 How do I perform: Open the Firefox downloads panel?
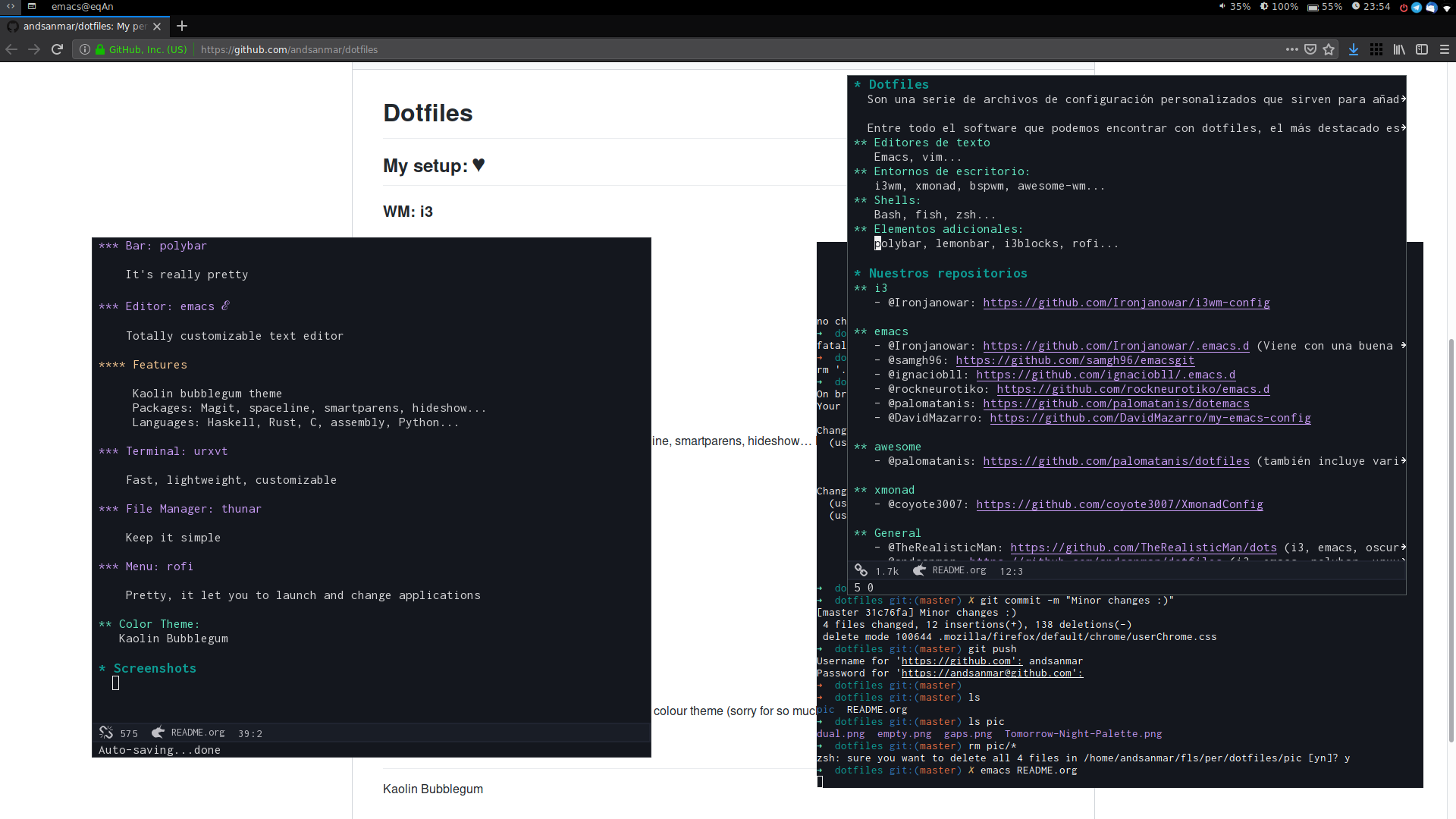pyautogui.click(x=1354, y=49)
